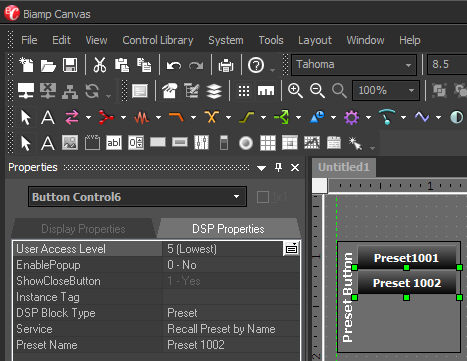
Task: Open the Window menu
Action: (x=365, y=40)
